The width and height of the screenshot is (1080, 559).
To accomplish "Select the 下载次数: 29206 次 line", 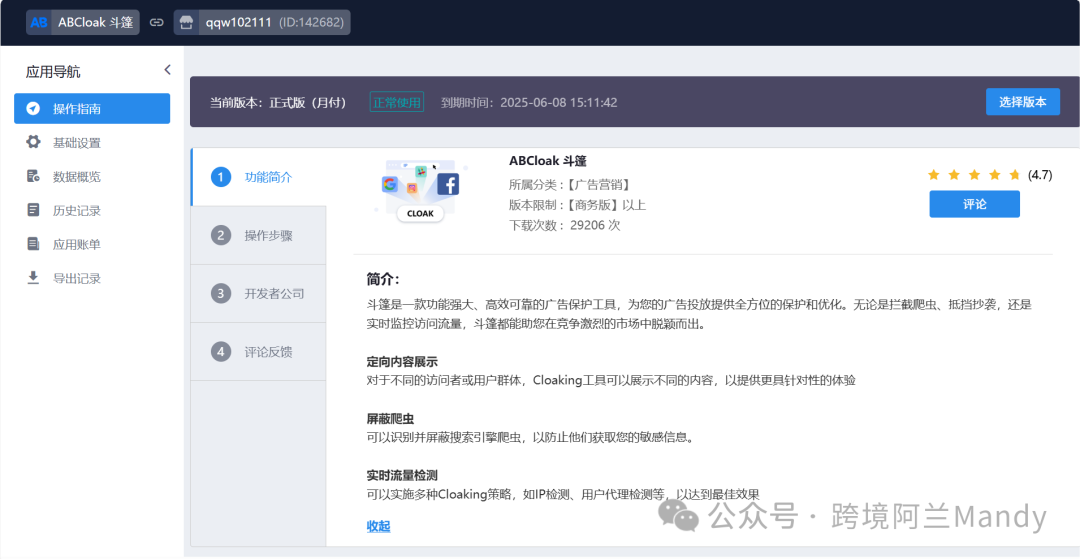I will (x=565, y=225).
